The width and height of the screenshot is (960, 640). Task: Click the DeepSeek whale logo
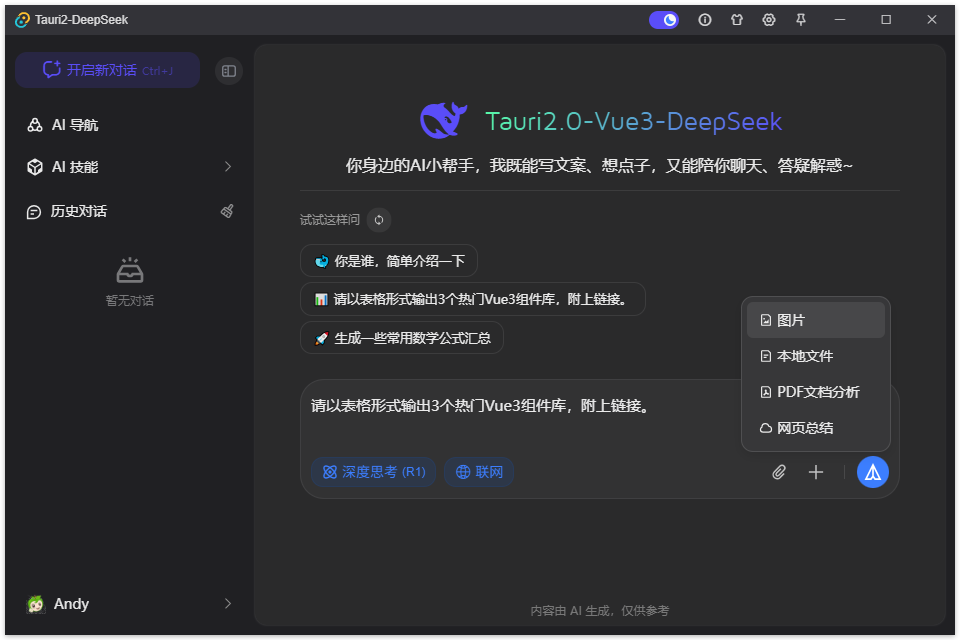coord(443,120)
